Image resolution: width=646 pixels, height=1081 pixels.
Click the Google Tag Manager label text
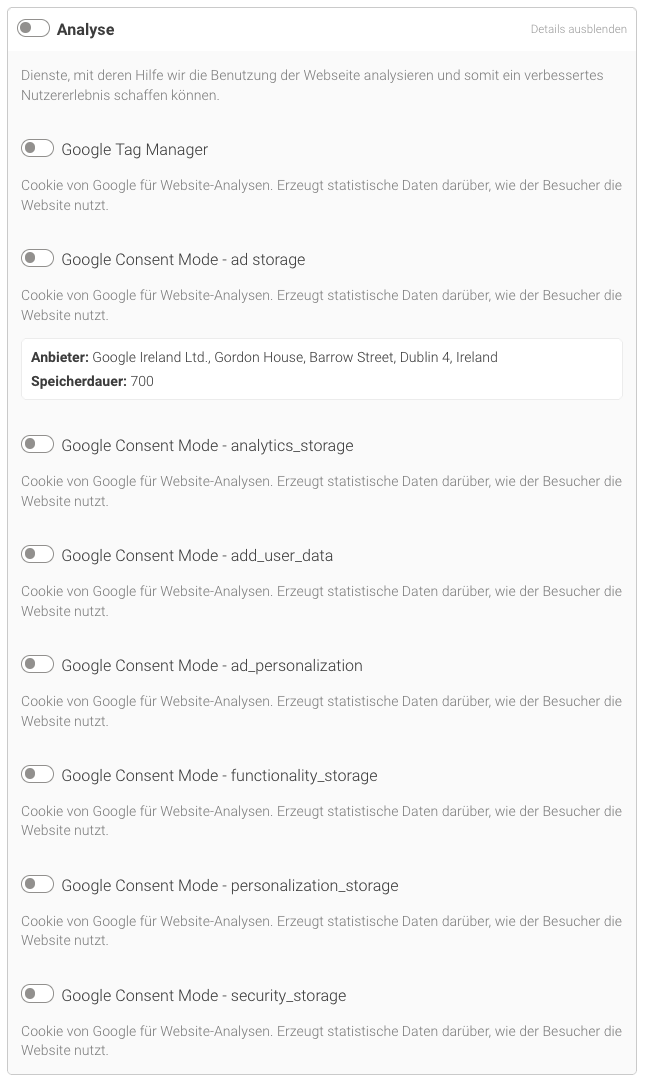(x=135, y=150)
